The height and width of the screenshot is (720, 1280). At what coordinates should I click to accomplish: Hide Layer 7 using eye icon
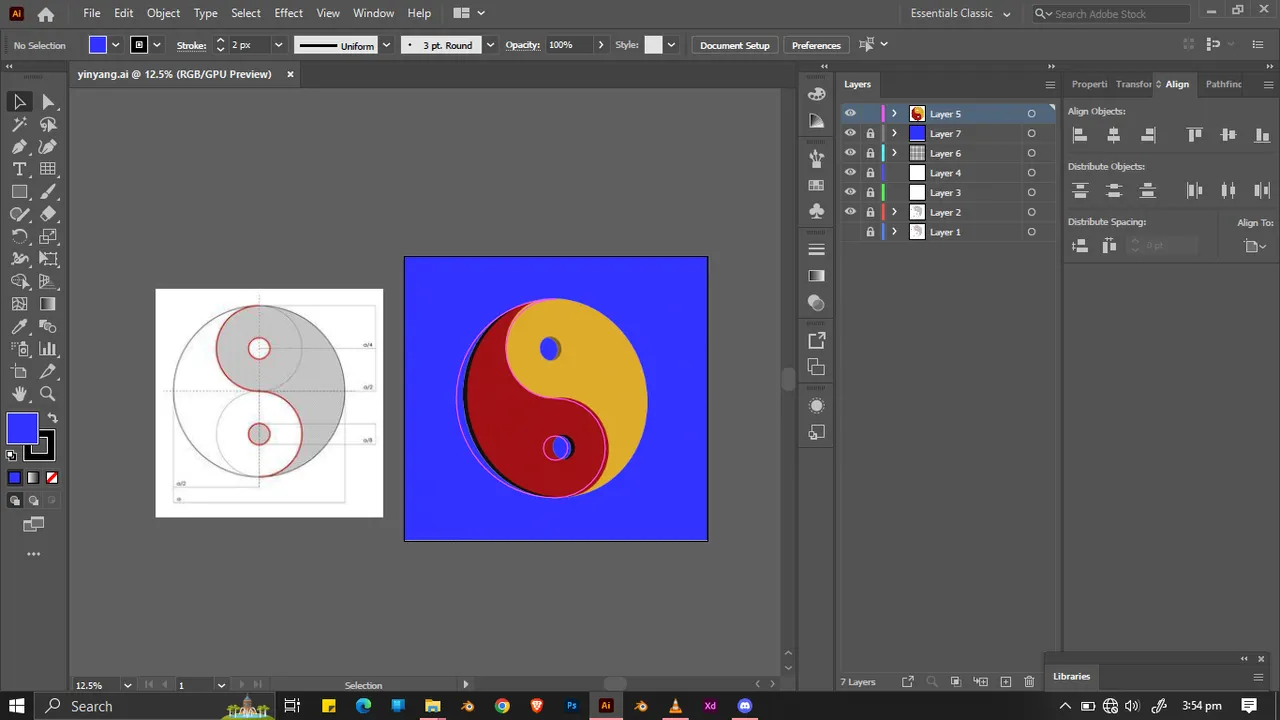(x=850, y=133)
